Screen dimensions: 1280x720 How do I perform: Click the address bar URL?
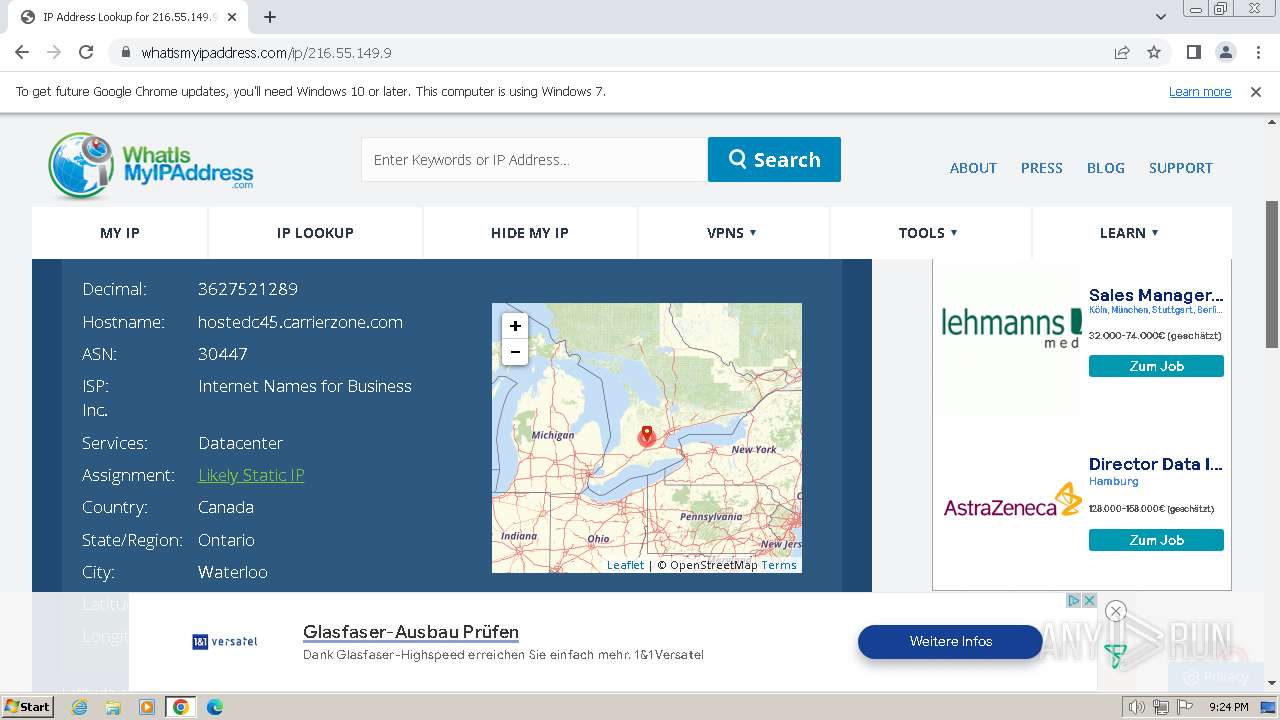point(266,53)
